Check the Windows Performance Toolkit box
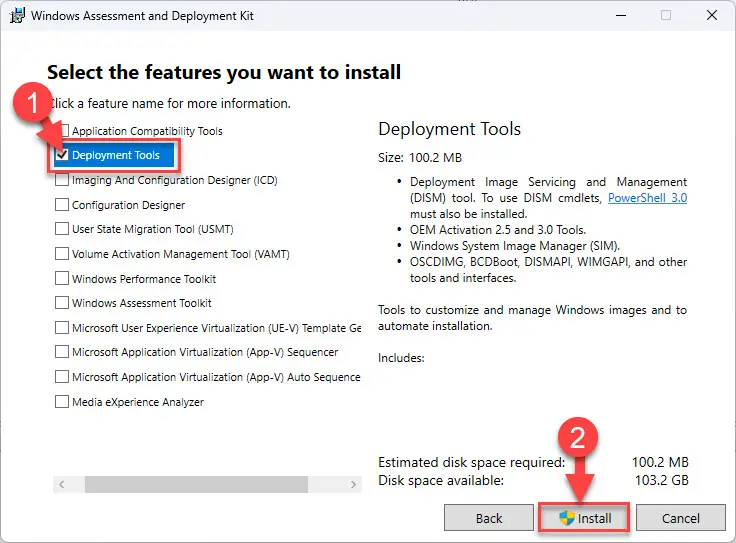736x543 pixels. click(x=62, y=278)
